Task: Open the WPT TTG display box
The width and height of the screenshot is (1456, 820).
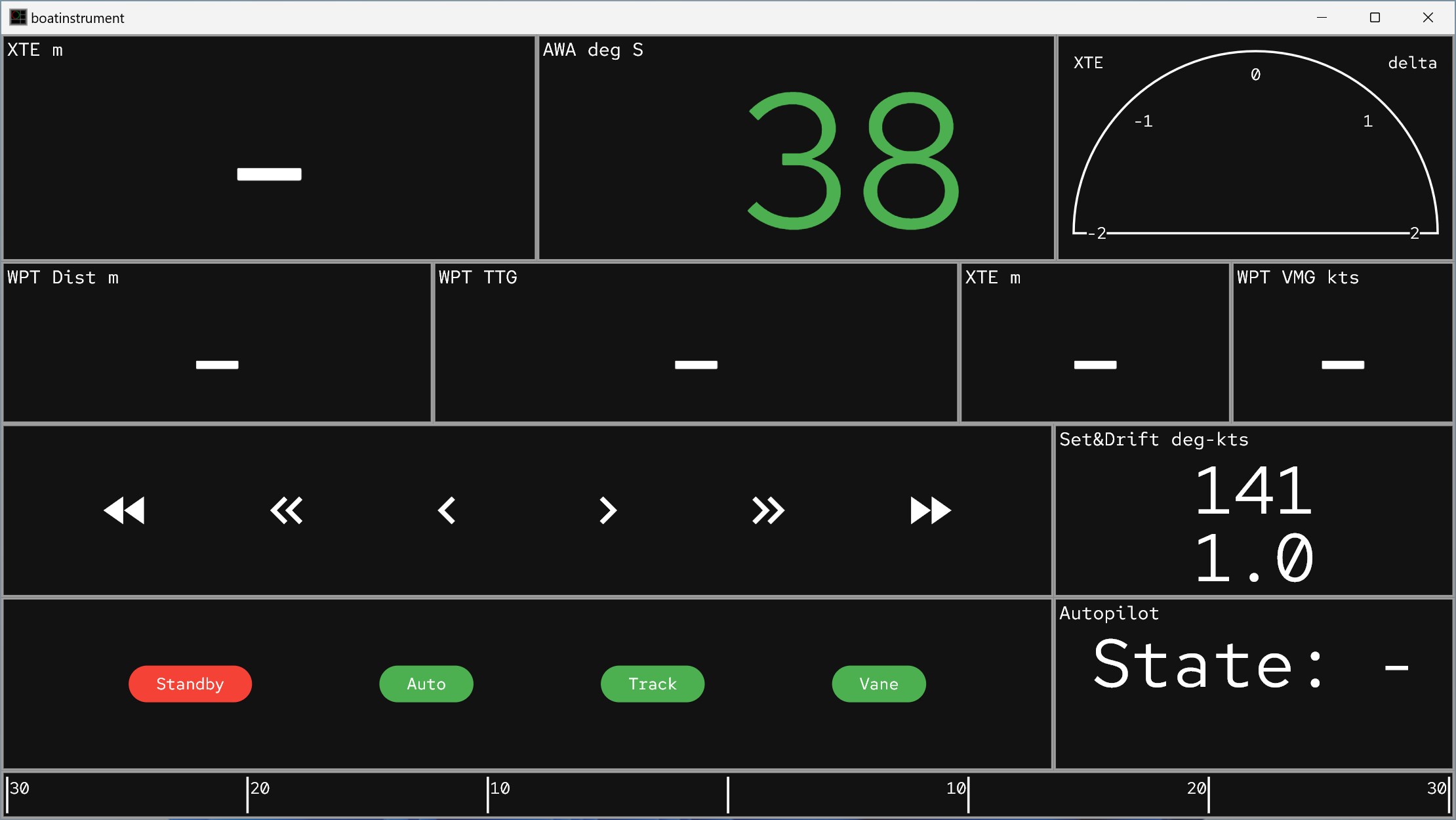Action: coord(696,342)
